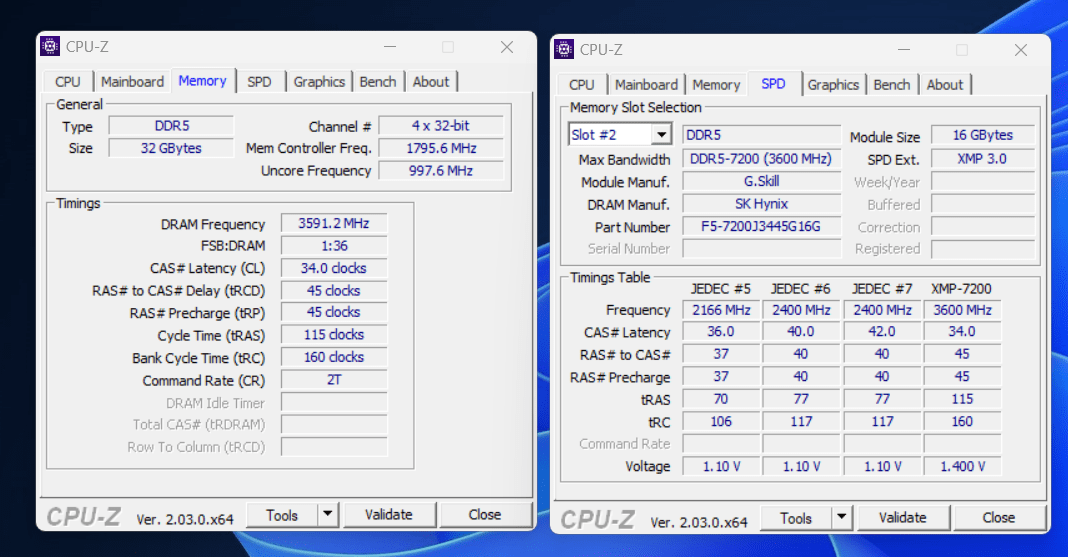Click the Max Bandwidth value DDR5-7200 (3600 MHz)
The width and height of the screenshot is (1068, 557).
coord(761,159)
